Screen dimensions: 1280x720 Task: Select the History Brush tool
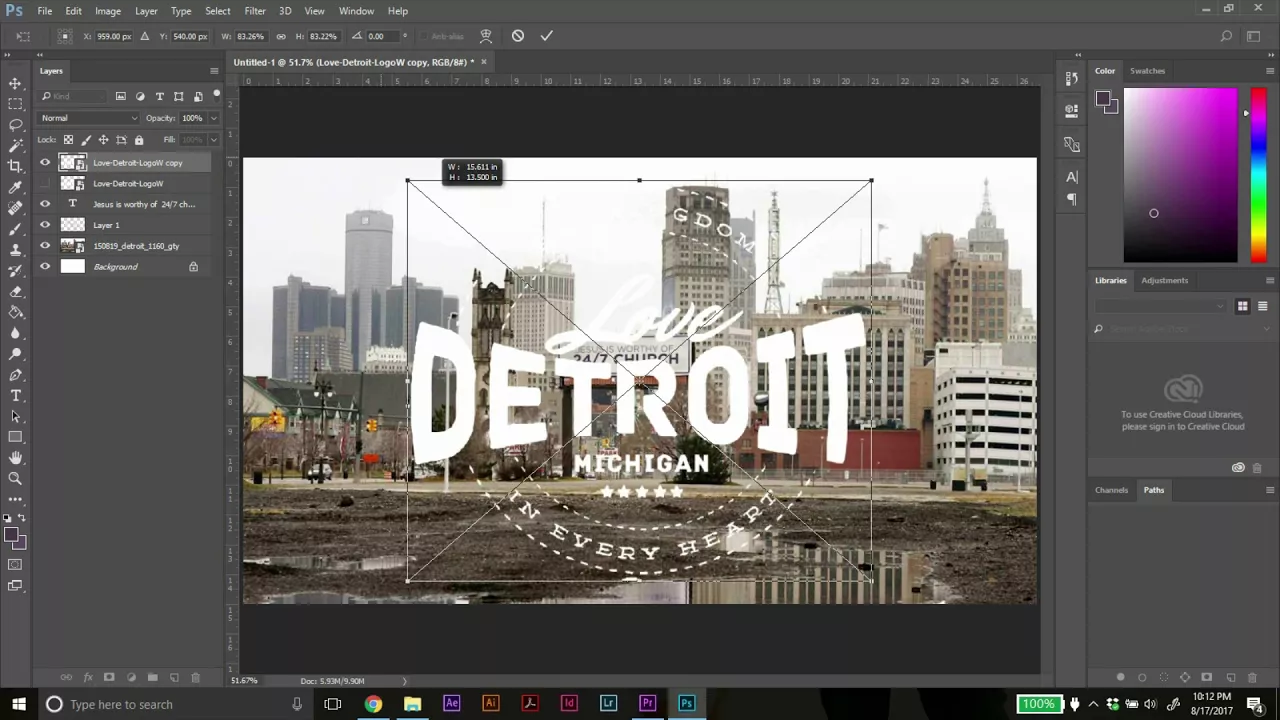[15, 271]
